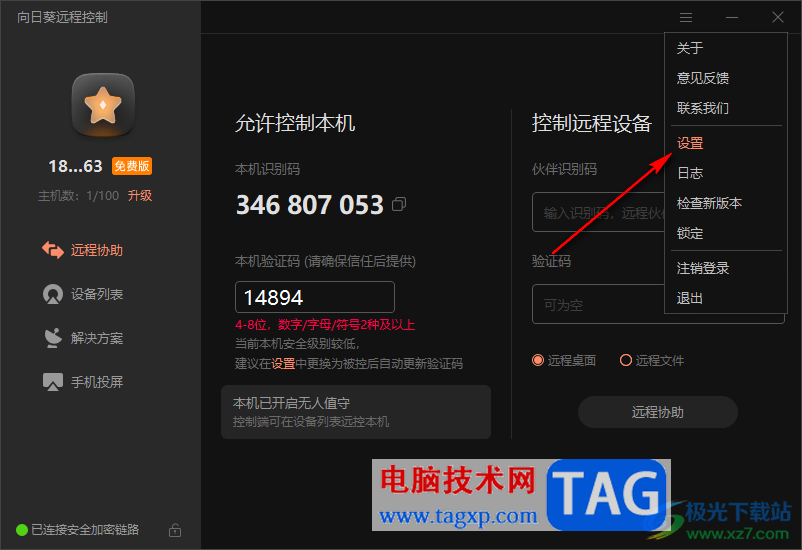802x550 pixels.
Task: Click the green connection status dot
Action: [22, 530]
